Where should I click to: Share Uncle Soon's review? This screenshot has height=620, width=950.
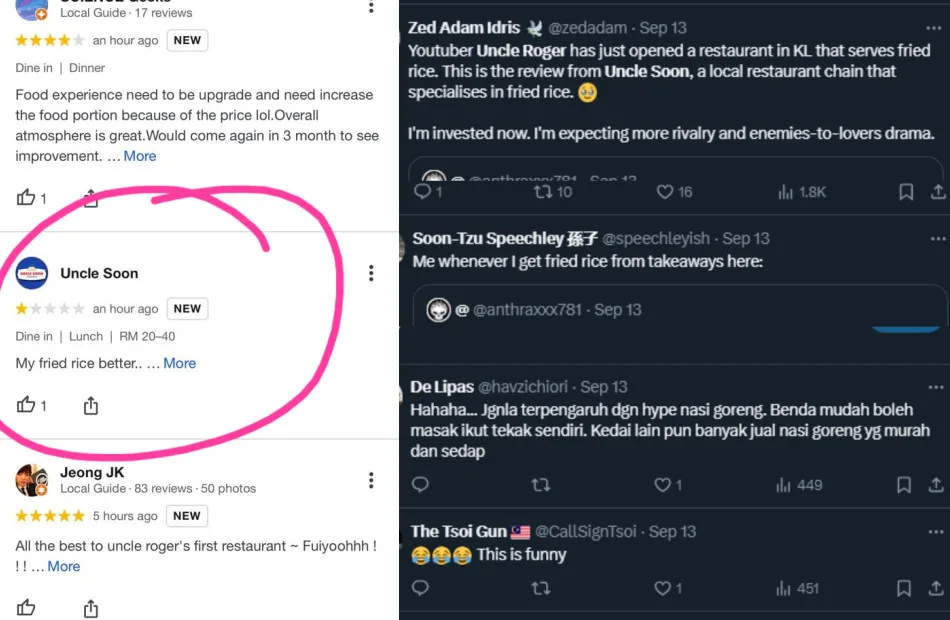click(x=91, y=405)
